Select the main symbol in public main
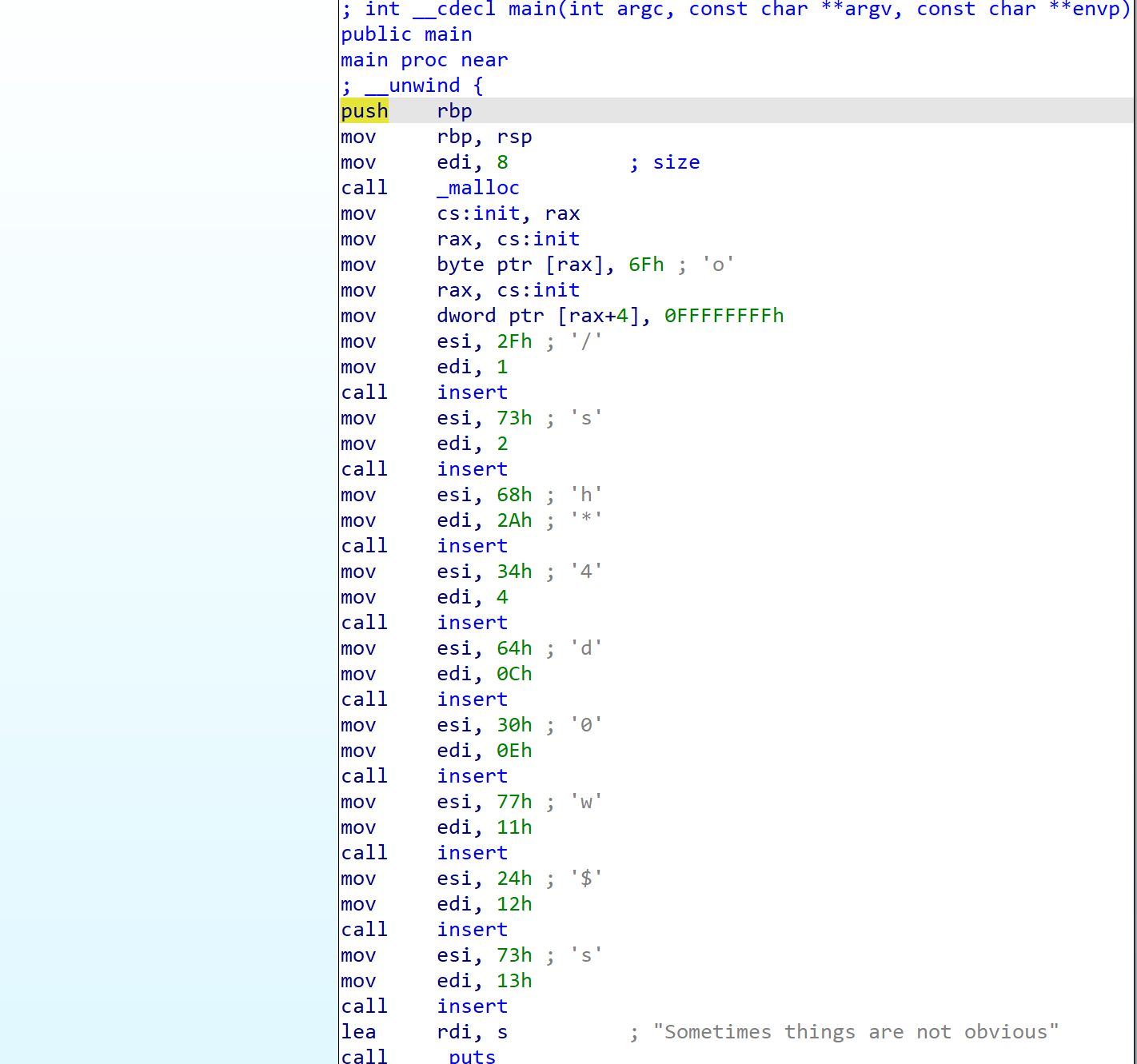The image size is (1137, 1064). [x=448, y=34]
